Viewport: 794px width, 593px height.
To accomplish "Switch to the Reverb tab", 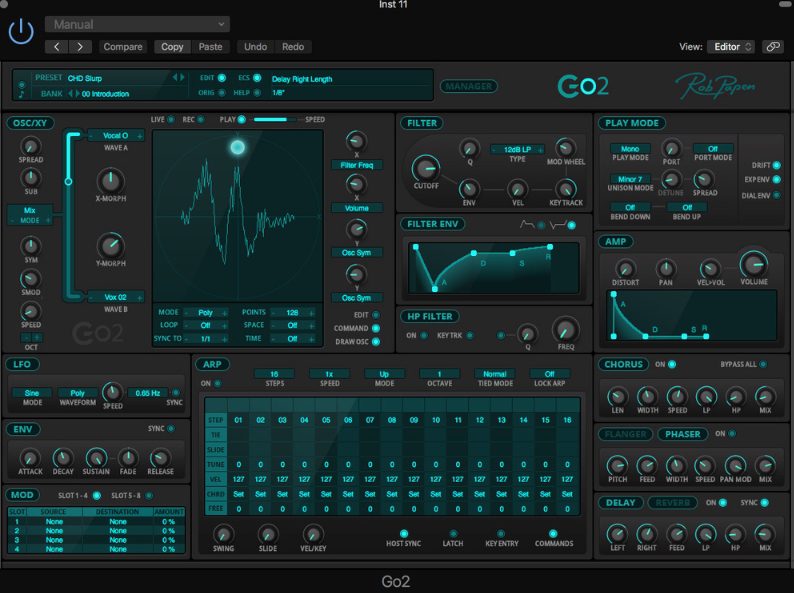I will 672,502.
